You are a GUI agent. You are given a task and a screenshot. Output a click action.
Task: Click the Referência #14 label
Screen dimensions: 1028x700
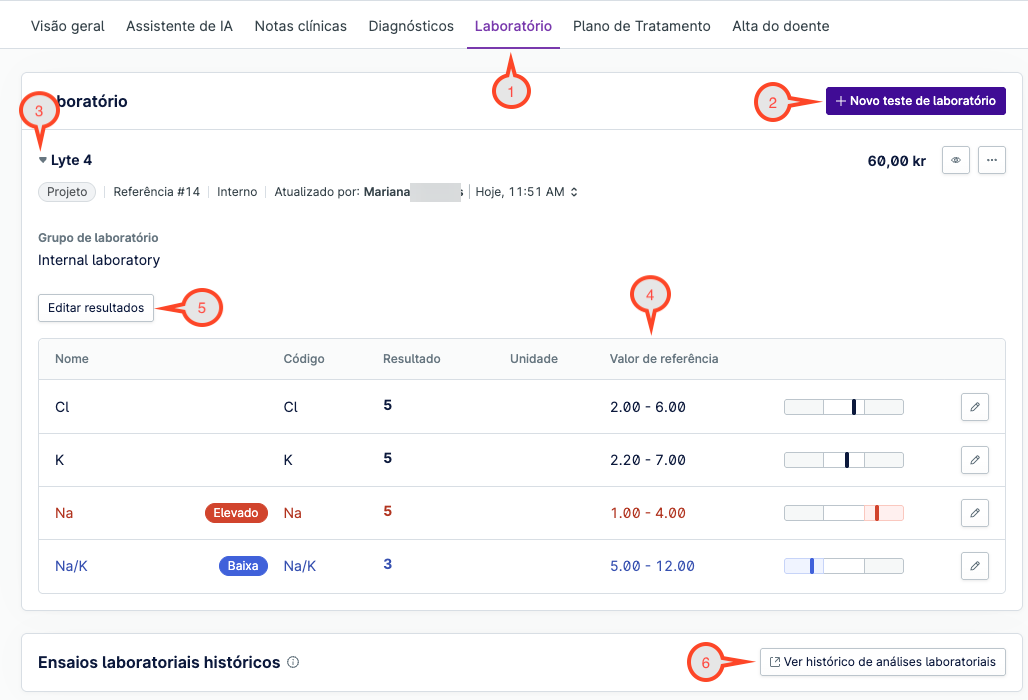[156, 192]
